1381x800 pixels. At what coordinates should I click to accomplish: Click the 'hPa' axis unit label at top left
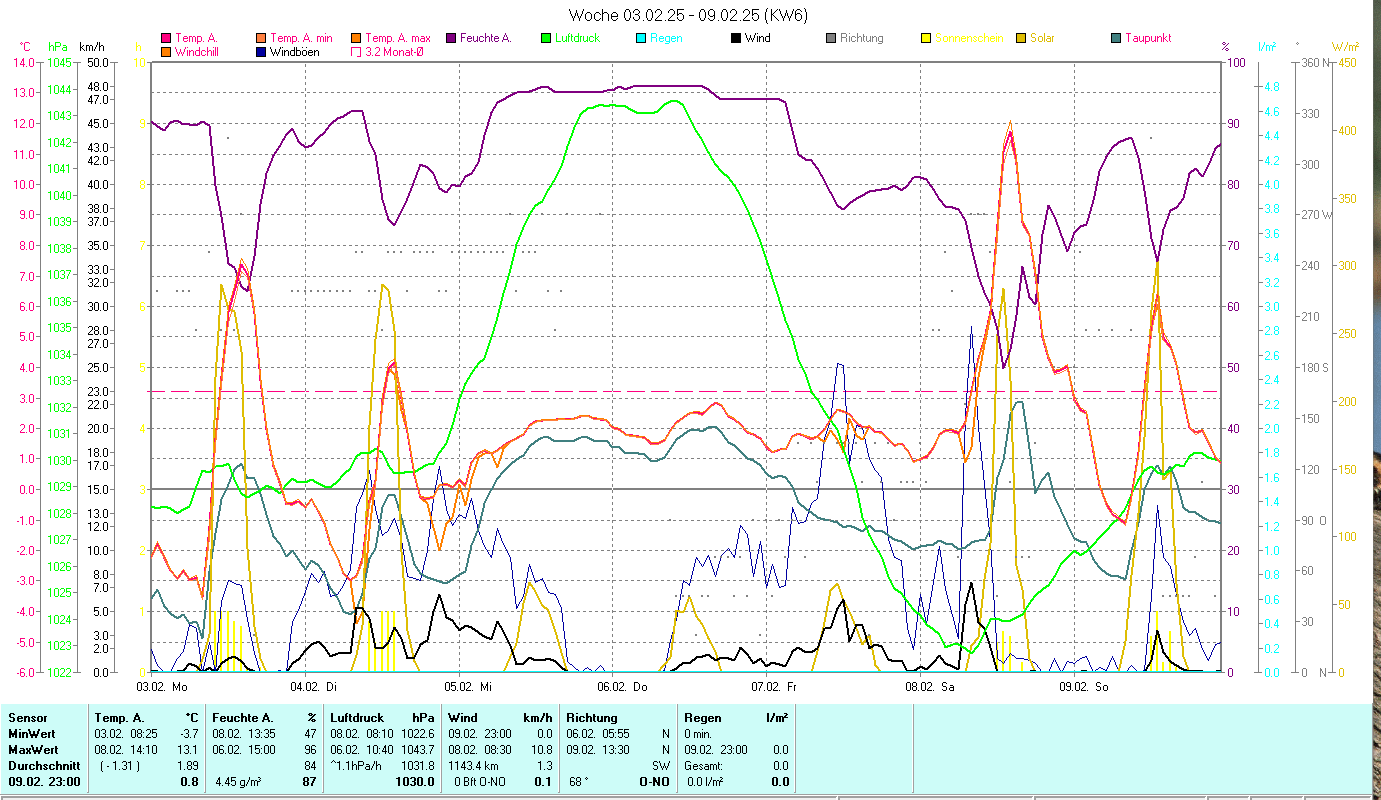pos(57,46)
